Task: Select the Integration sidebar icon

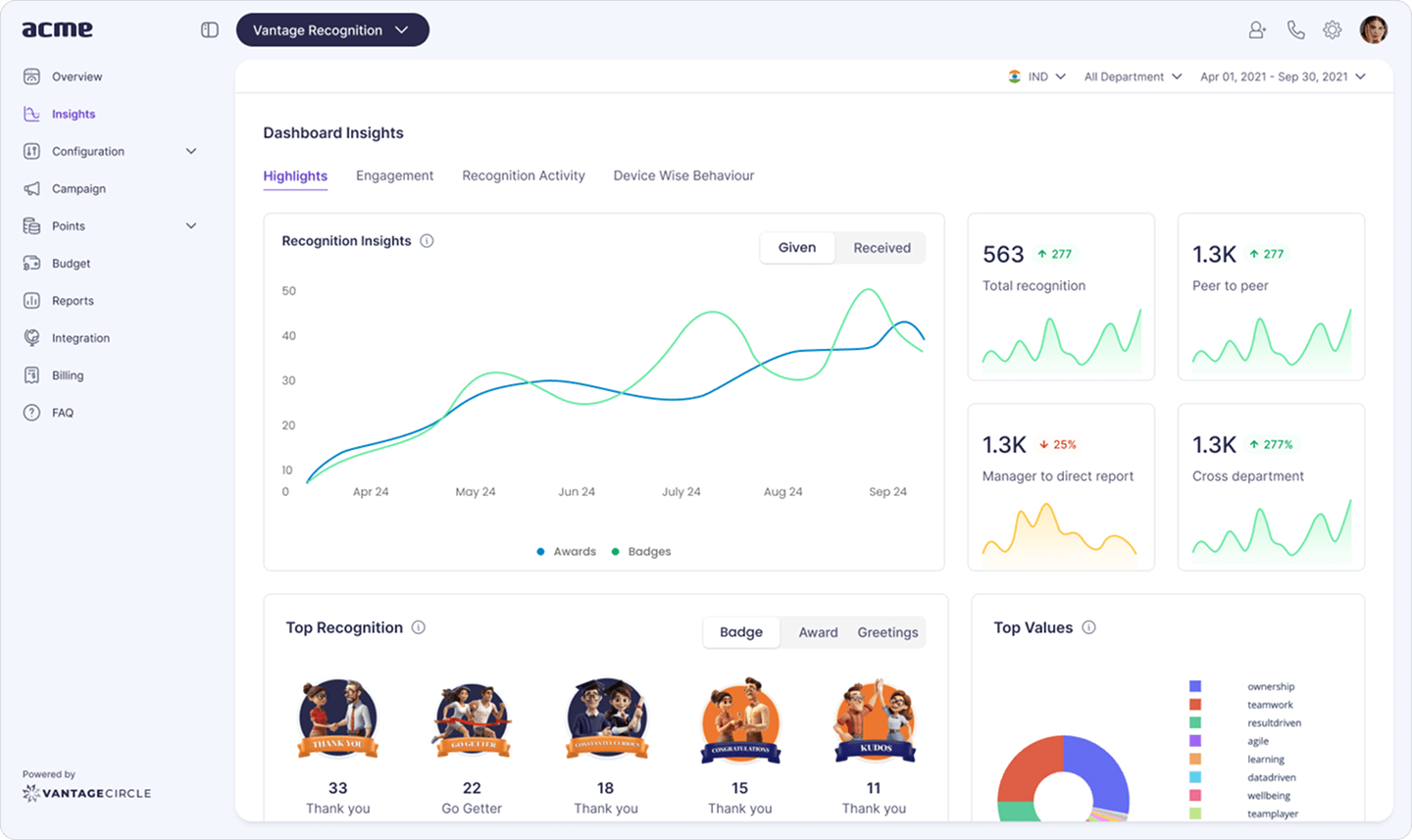Action: 30,337
